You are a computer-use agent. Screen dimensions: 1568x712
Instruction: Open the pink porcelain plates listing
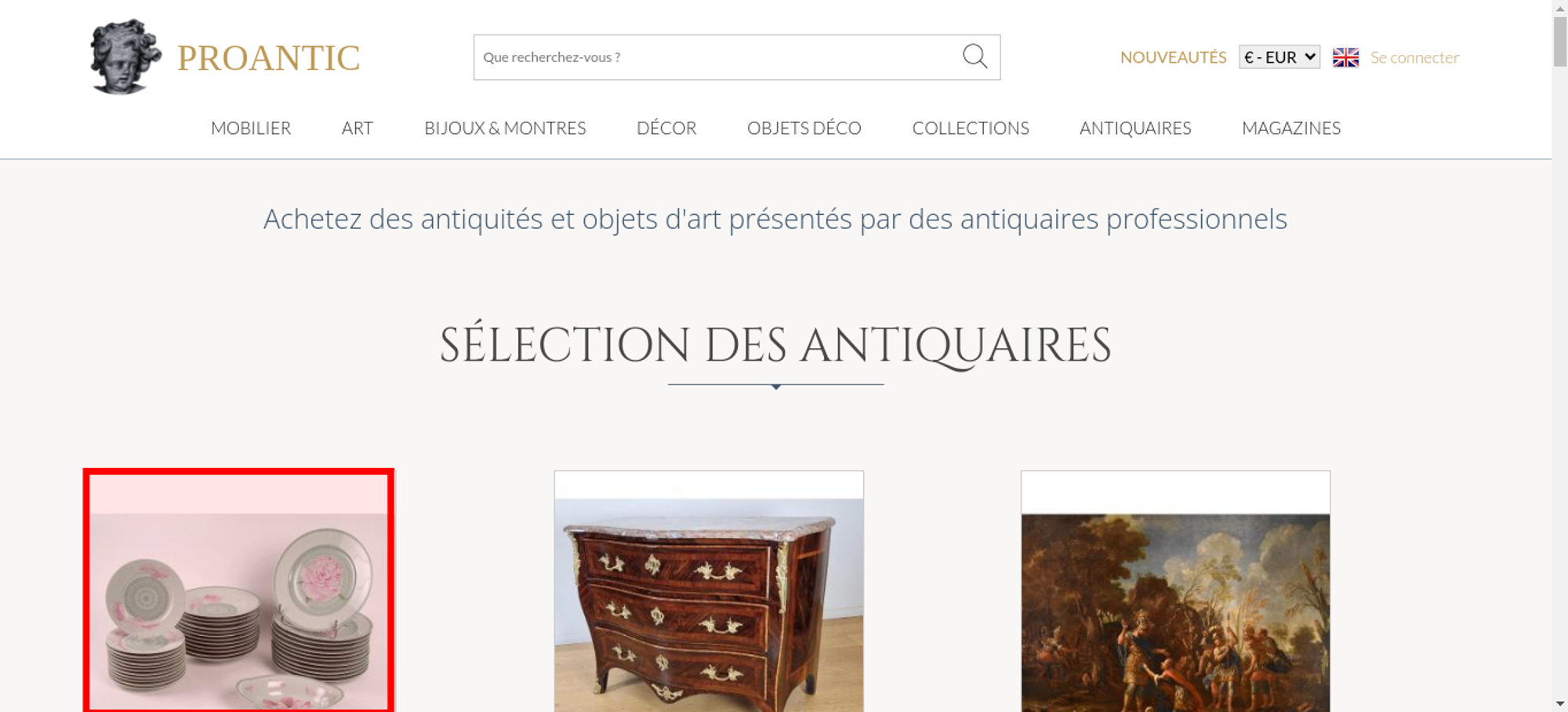pos(238,590)
